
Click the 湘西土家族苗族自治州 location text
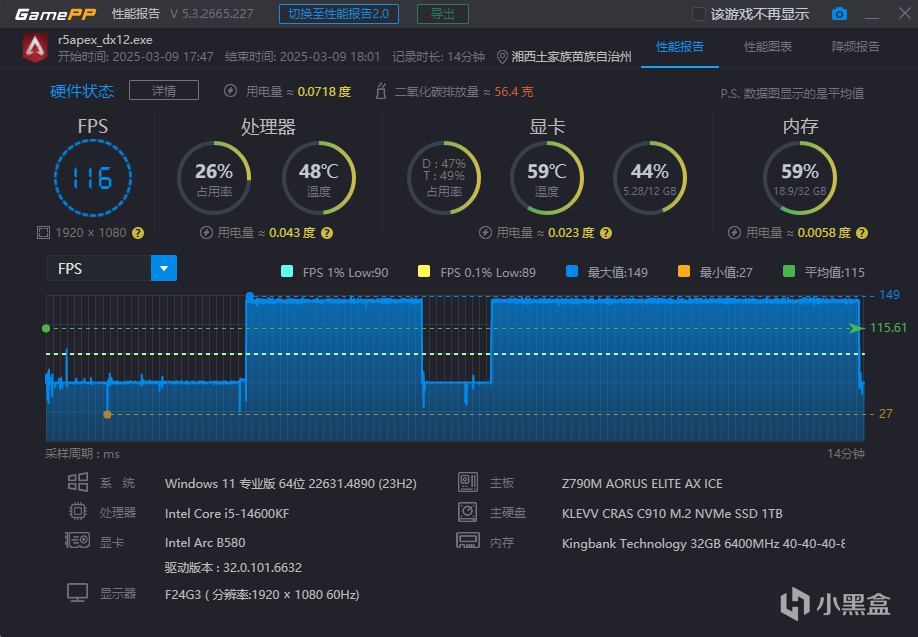tap(571, 57)
